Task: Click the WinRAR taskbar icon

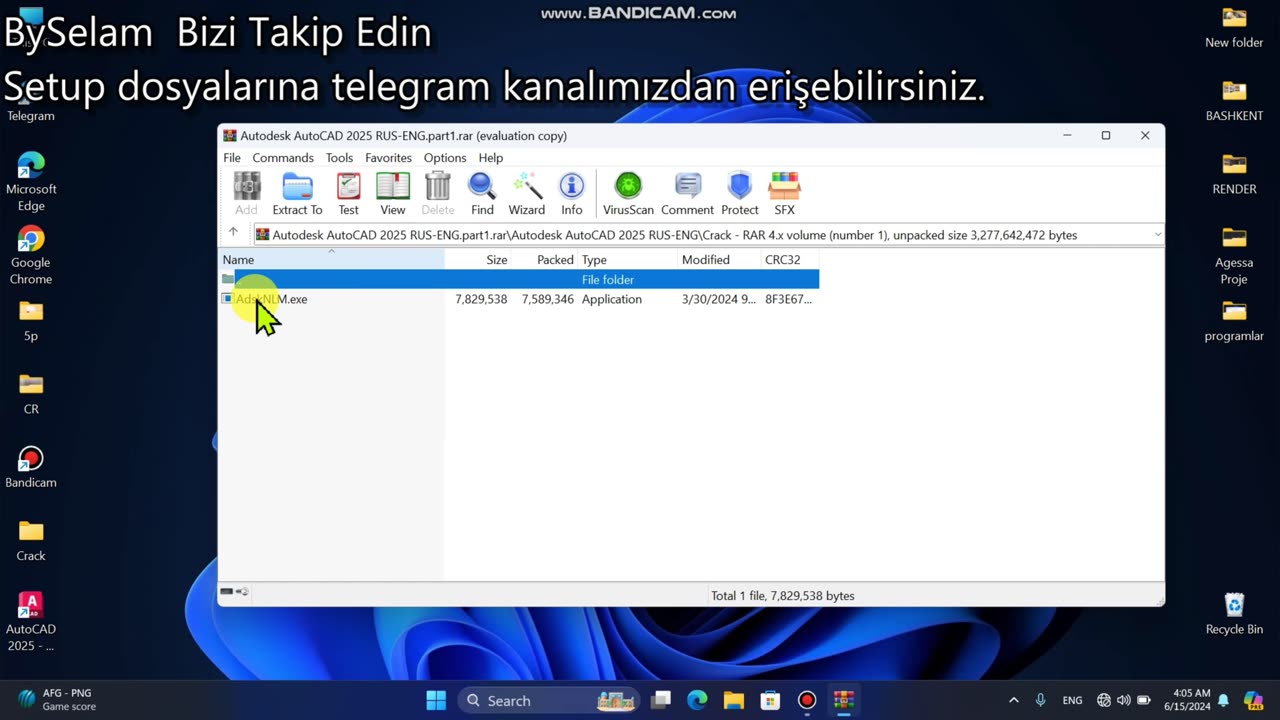Action: click(844, 700)
